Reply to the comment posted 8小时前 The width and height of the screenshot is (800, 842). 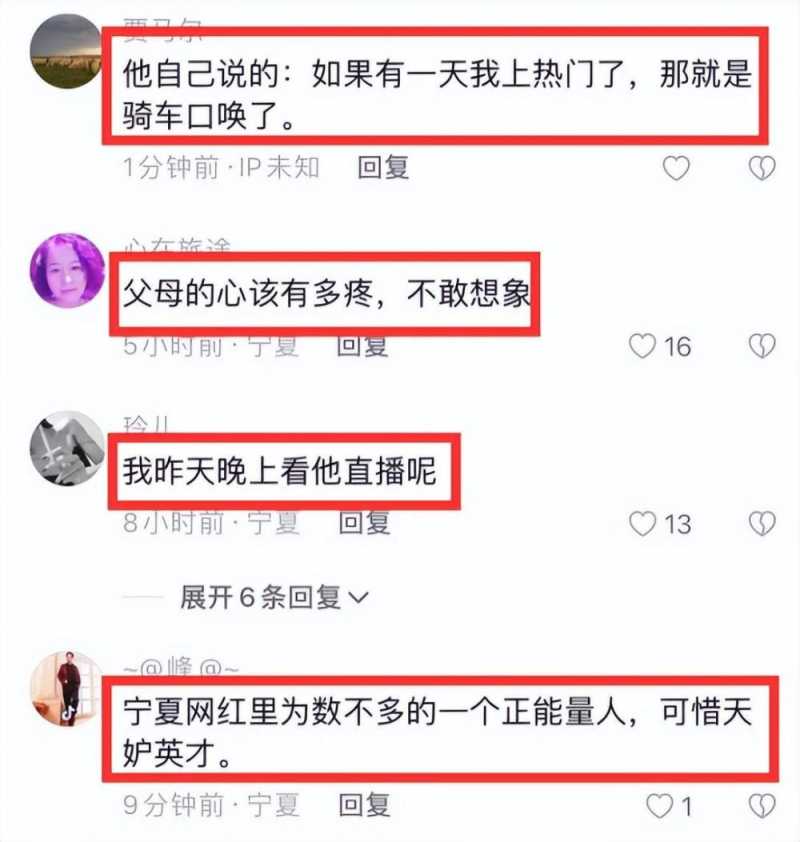pyautogui.click(x=365, y=522)
